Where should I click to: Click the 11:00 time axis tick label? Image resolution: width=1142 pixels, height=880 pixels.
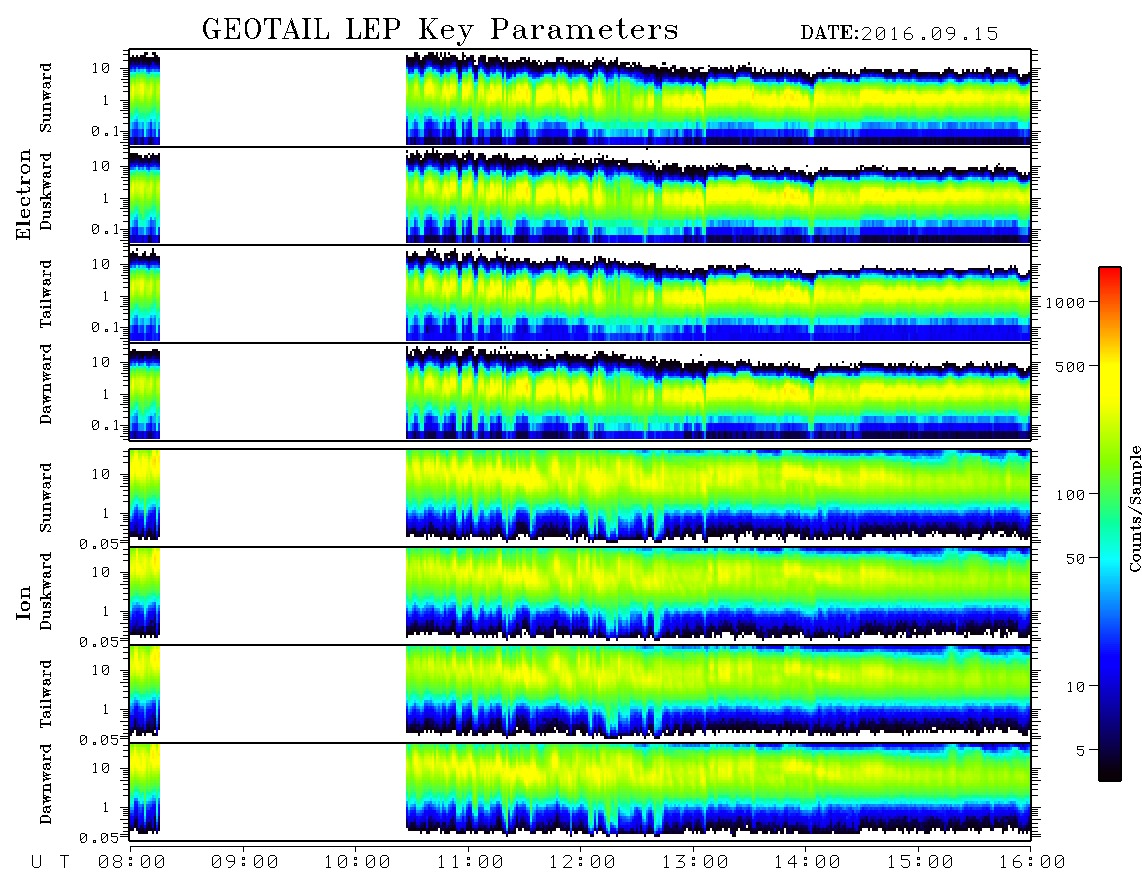tap(470, 863)
